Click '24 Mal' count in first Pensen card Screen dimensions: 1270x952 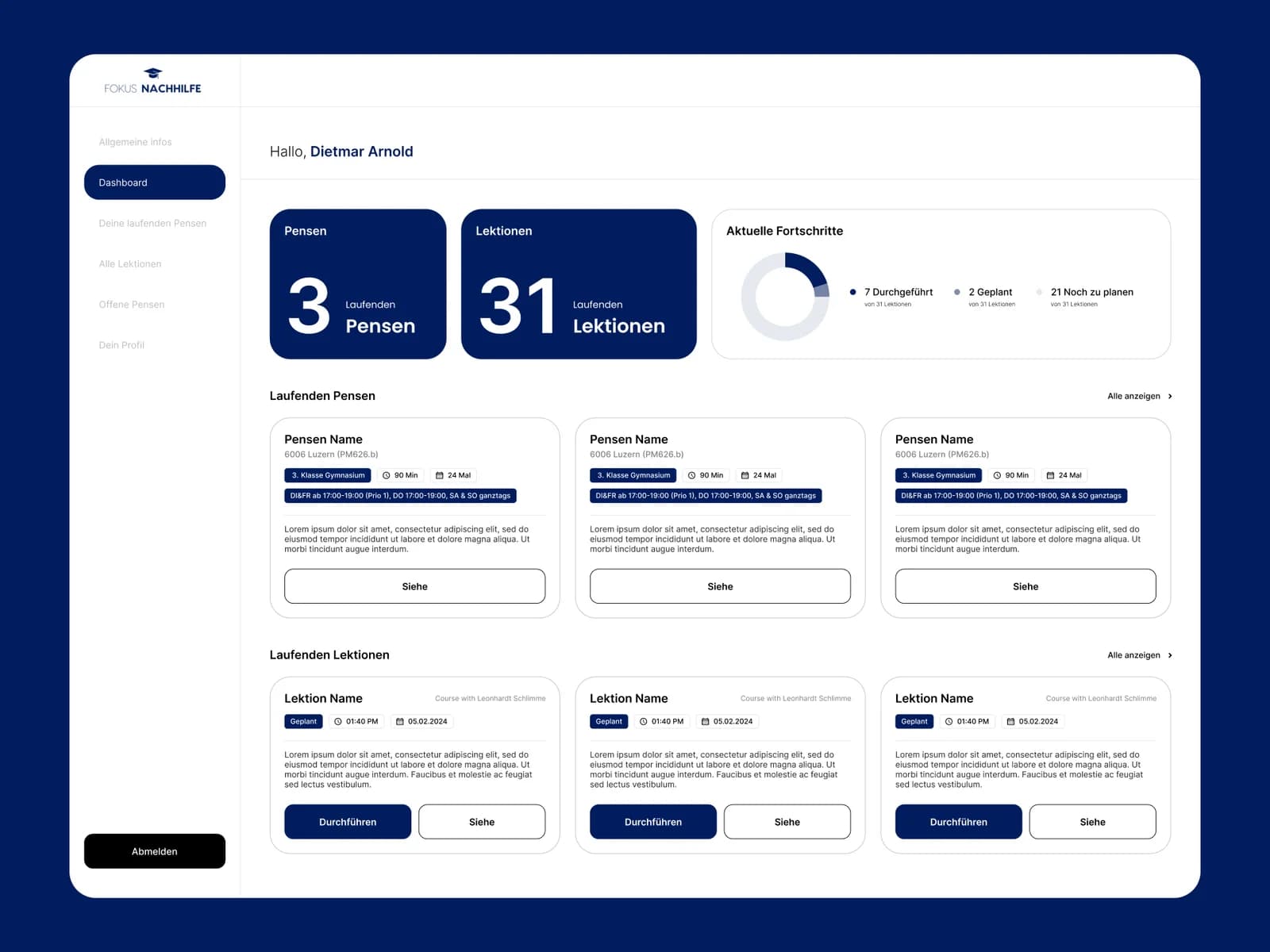pos(459,475)
